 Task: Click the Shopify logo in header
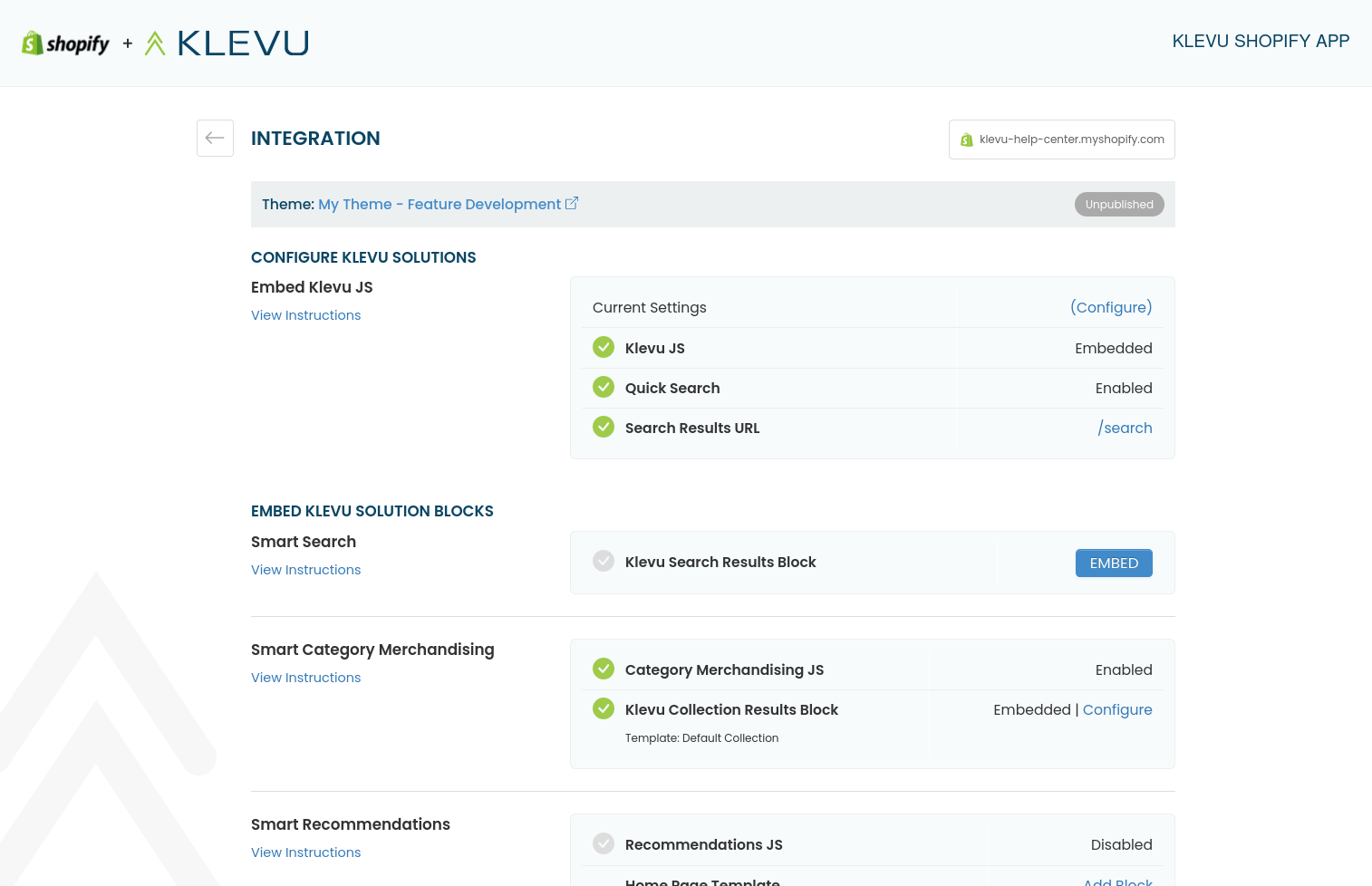pos(65,43)
